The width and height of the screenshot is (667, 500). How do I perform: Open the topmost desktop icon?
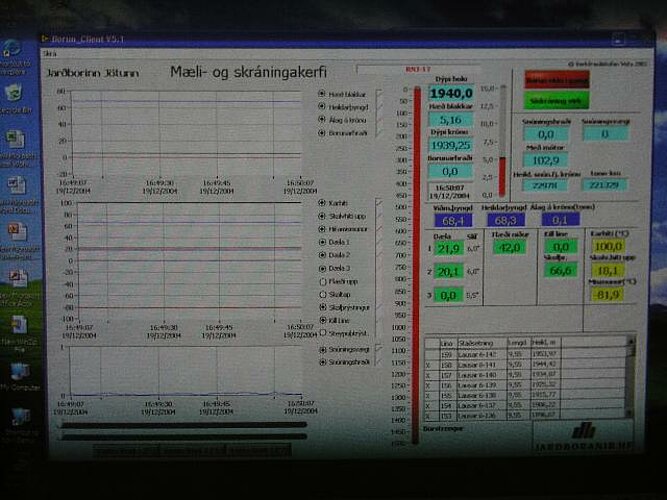point(14,48)
